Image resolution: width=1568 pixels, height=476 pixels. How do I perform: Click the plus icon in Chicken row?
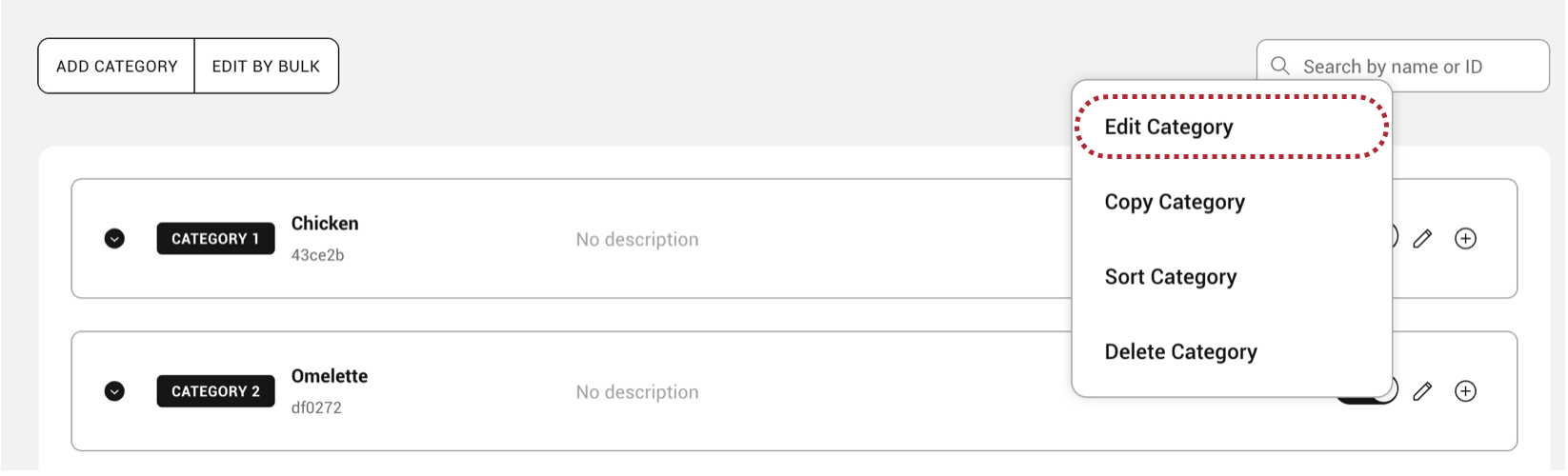(1465, 239)
